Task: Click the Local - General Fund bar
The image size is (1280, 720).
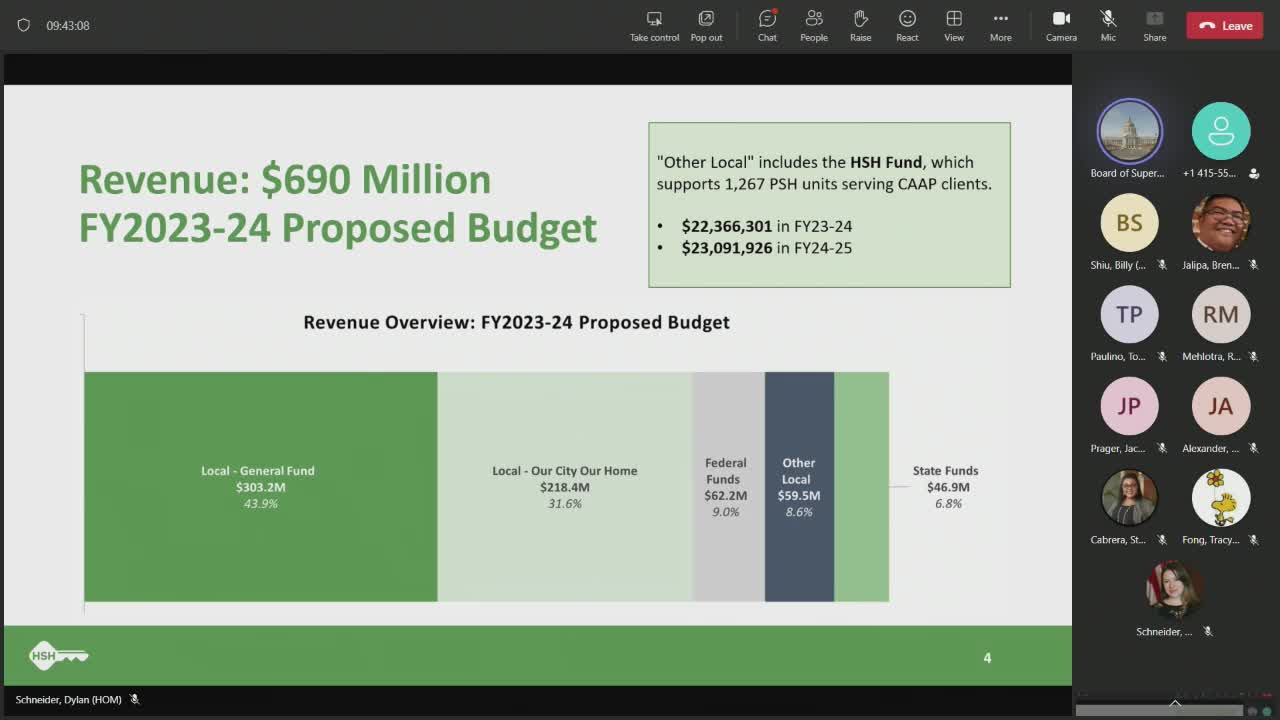Action: click(260, 486)
